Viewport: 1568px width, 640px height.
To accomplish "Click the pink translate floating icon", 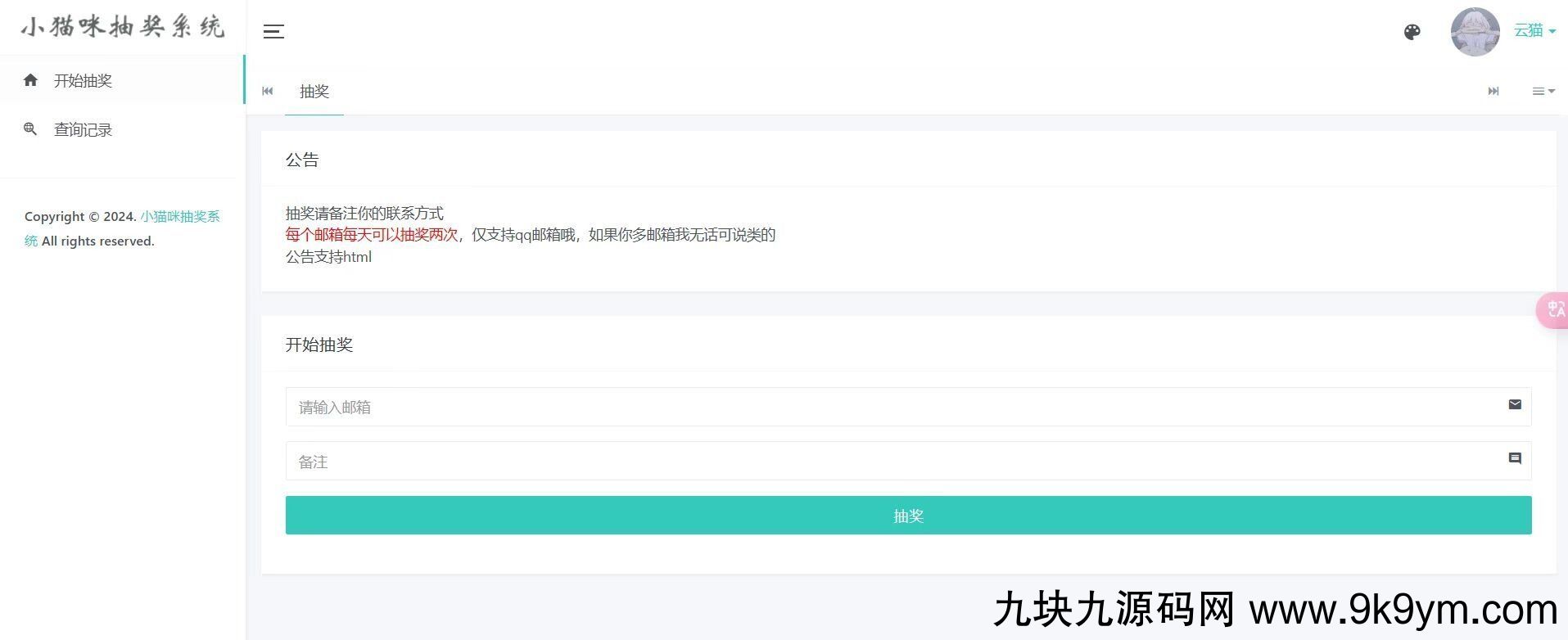I will tap(1553, 310).
